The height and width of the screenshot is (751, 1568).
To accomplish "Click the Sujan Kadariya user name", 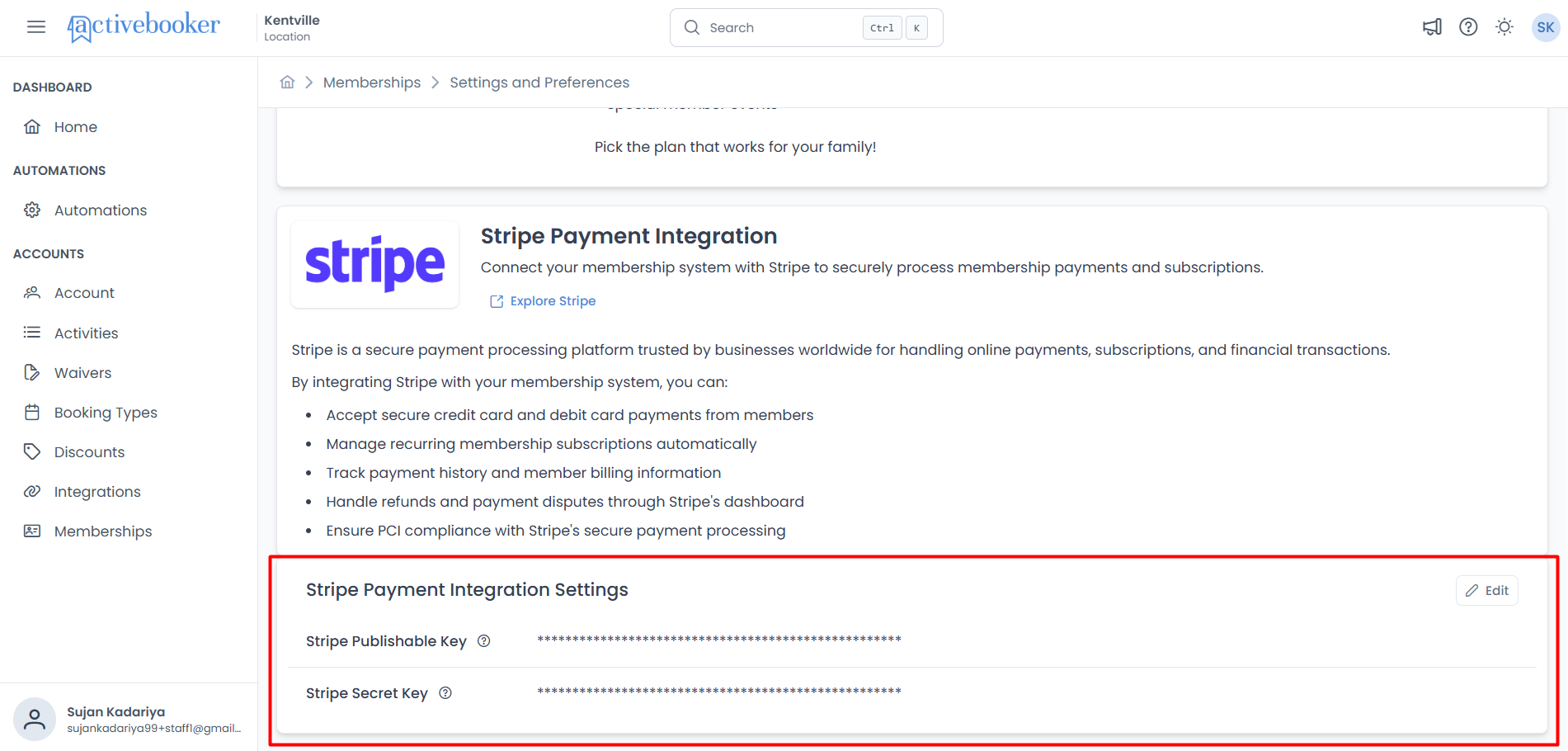I will click(x=115, y=711).
